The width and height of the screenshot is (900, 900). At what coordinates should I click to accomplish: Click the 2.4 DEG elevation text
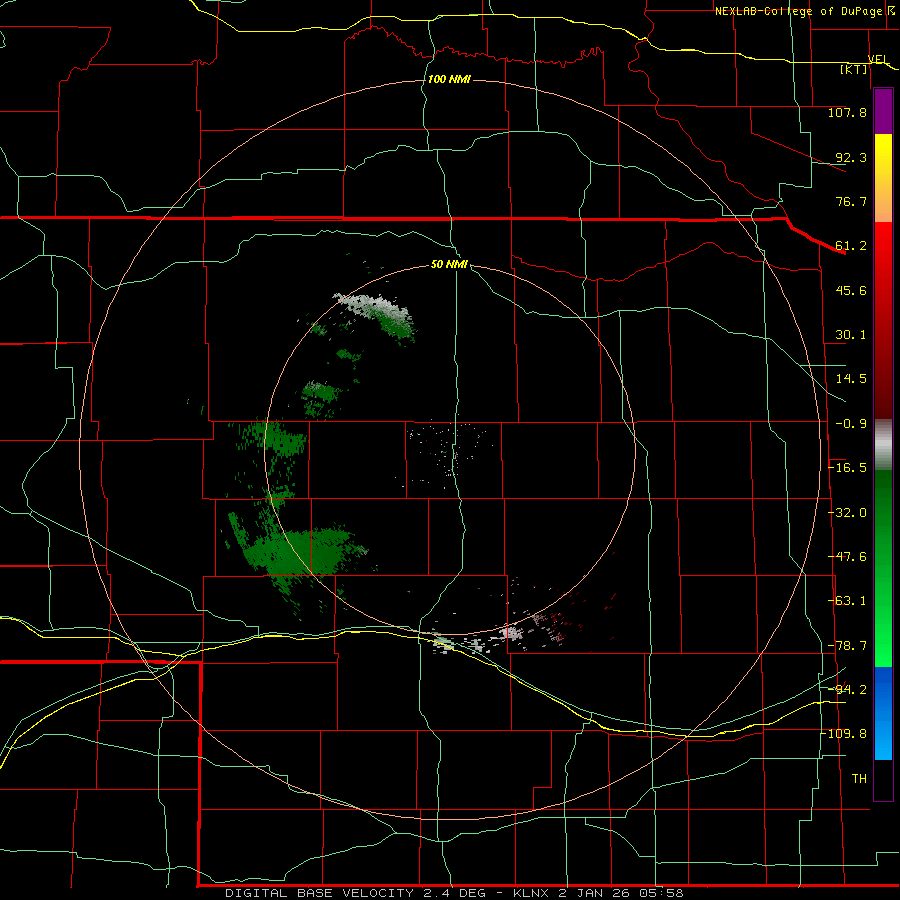454,893
